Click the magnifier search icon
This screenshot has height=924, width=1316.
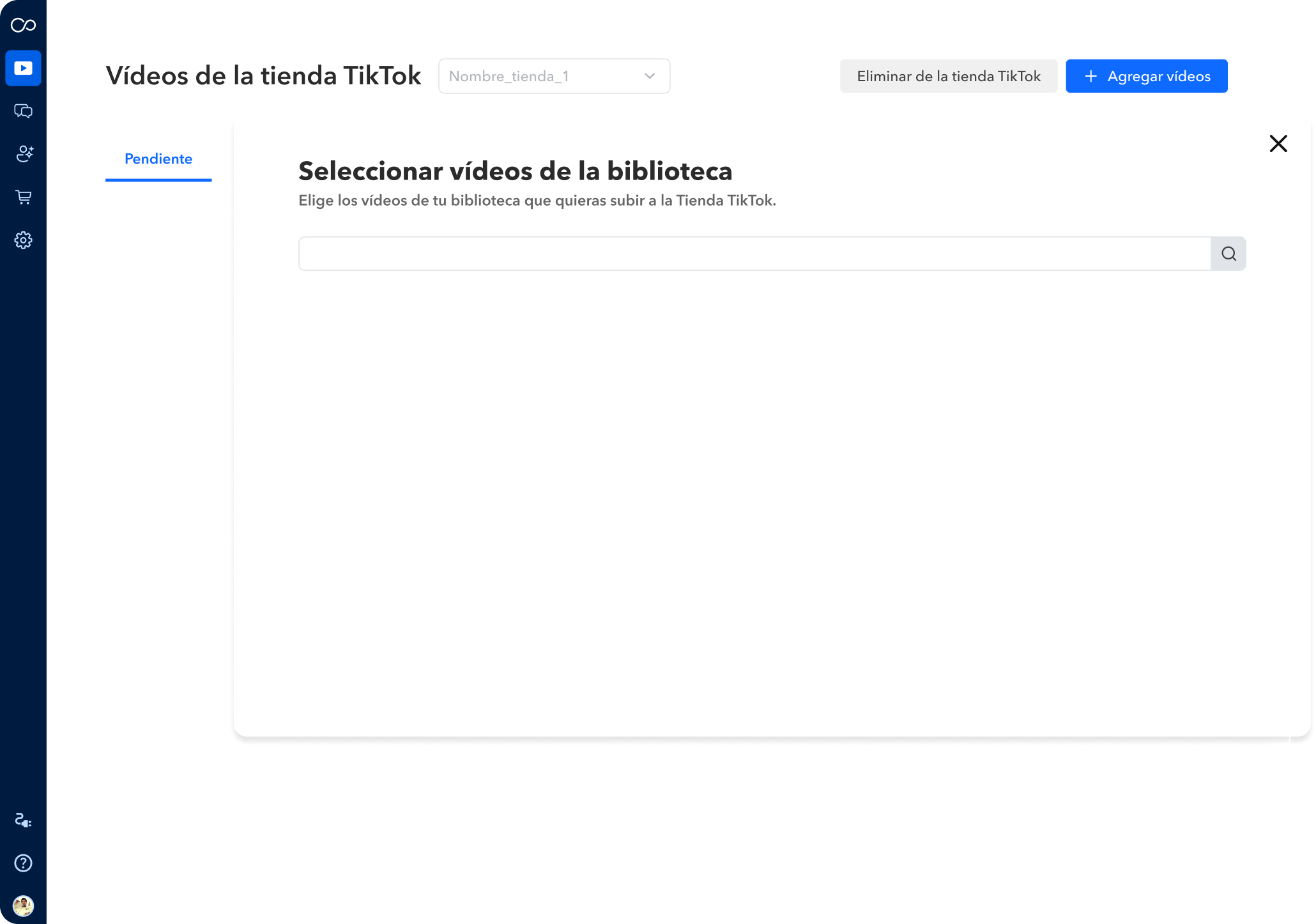(1228, 253)
